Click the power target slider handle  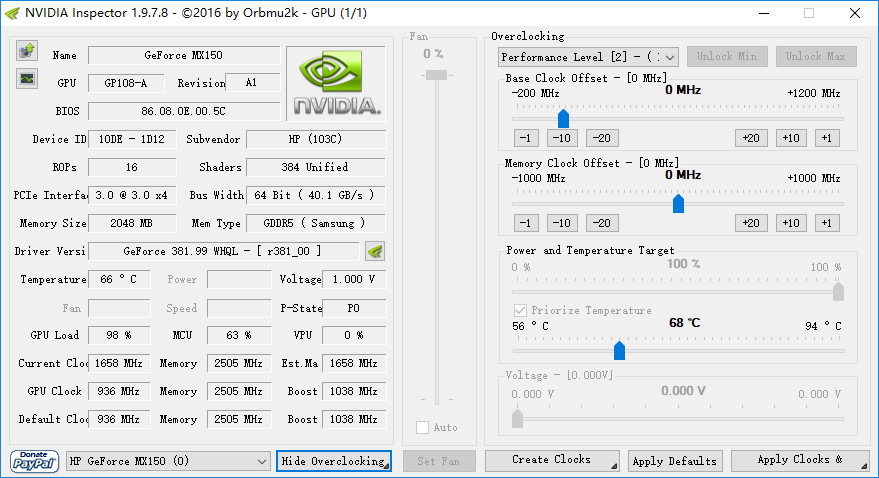pyautogui.click(x=839, y=291)
